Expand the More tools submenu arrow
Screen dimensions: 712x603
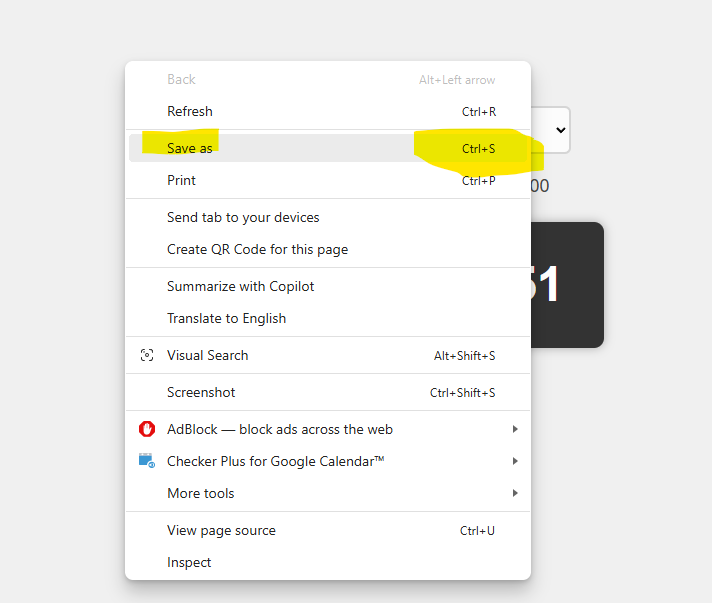click(515, 493)
